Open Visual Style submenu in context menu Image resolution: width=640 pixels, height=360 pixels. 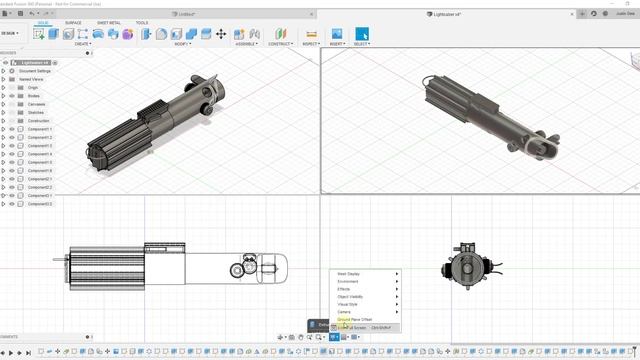[365, 304]
